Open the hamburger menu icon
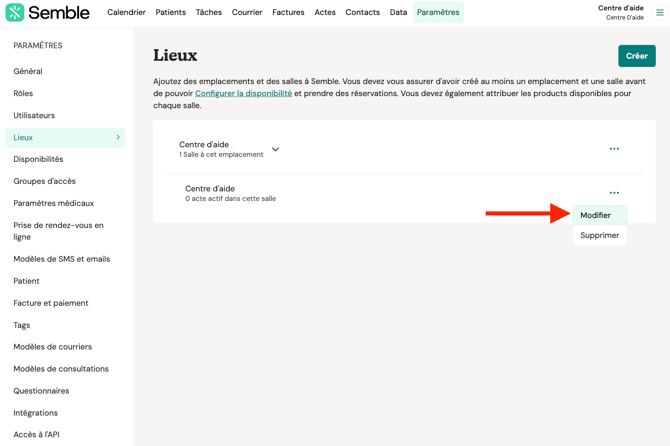 [x=660, y=13]
